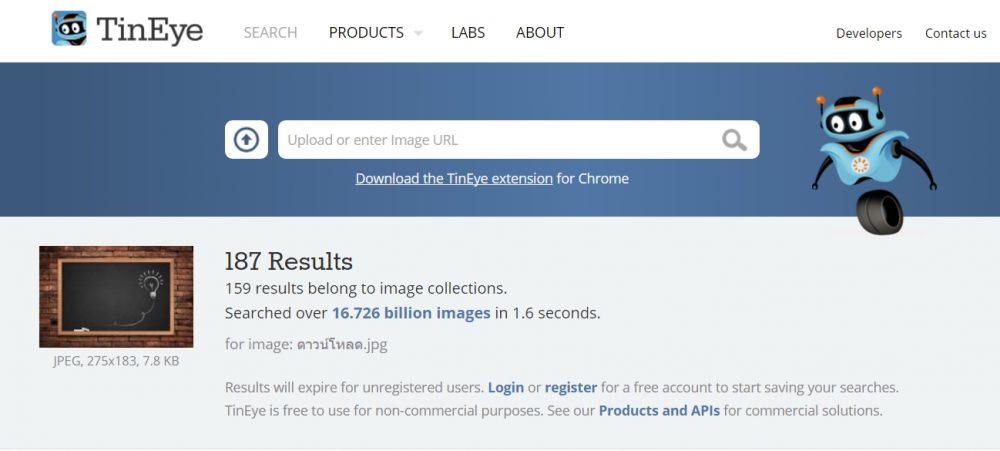Screen dimensions: 1000x451
Task: Focus the Upload or enter Image URL field
Action: [495, 140]
